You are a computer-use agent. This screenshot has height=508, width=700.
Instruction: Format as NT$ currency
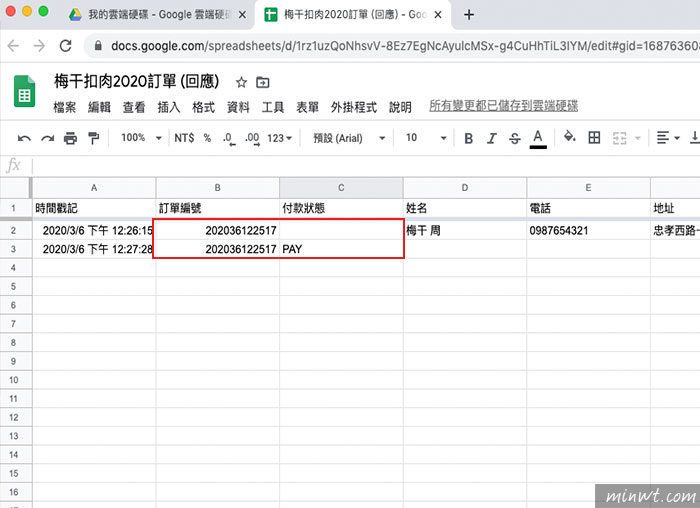pos(184,138)
